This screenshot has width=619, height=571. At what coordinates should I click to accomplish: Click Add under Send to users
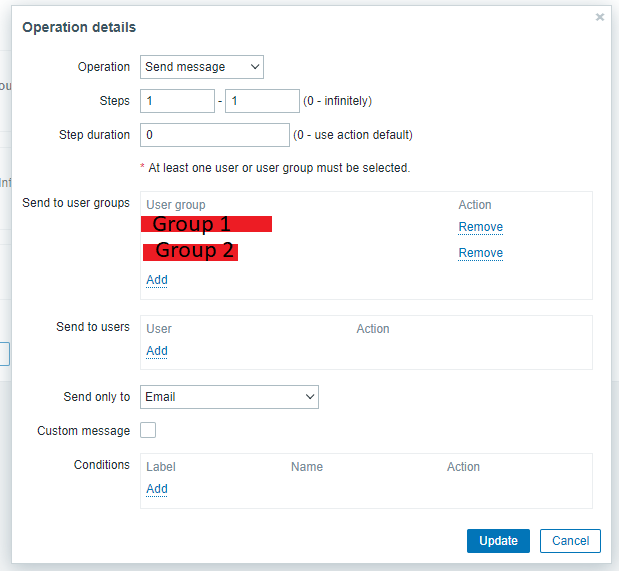(x=157, y=351)
